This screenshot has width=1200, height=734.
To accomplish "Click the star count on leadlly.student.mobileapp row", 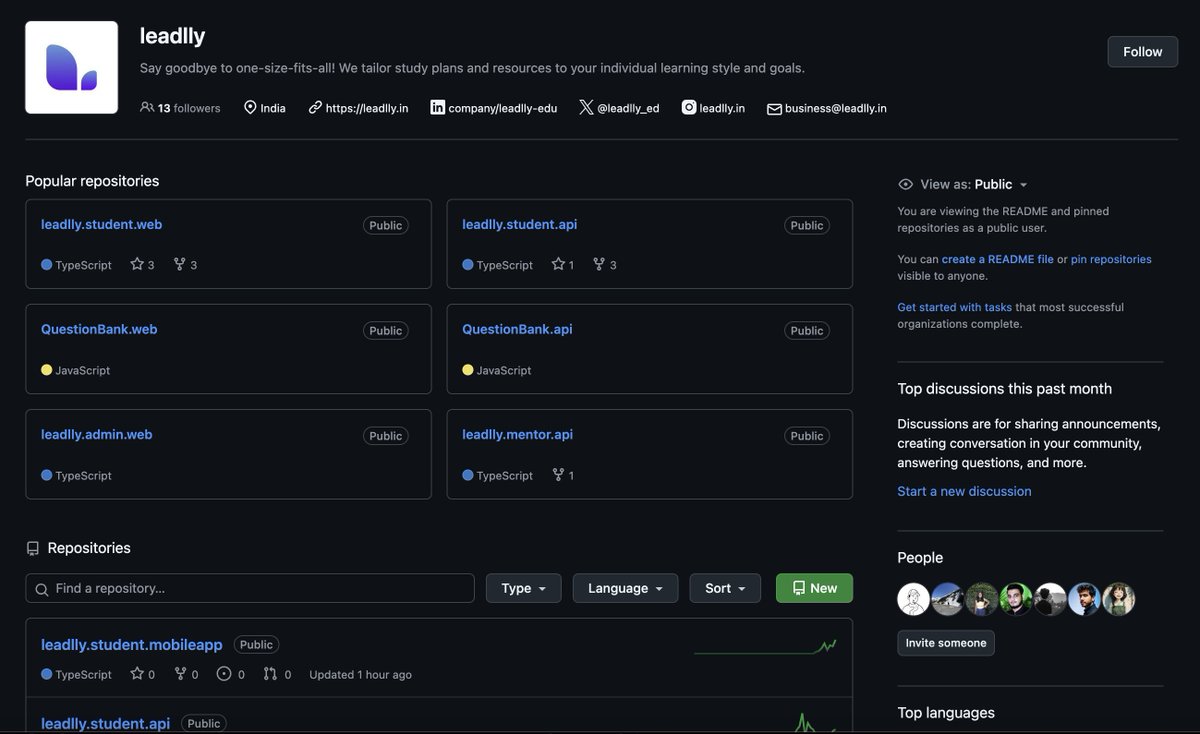I will pos(152,675).
